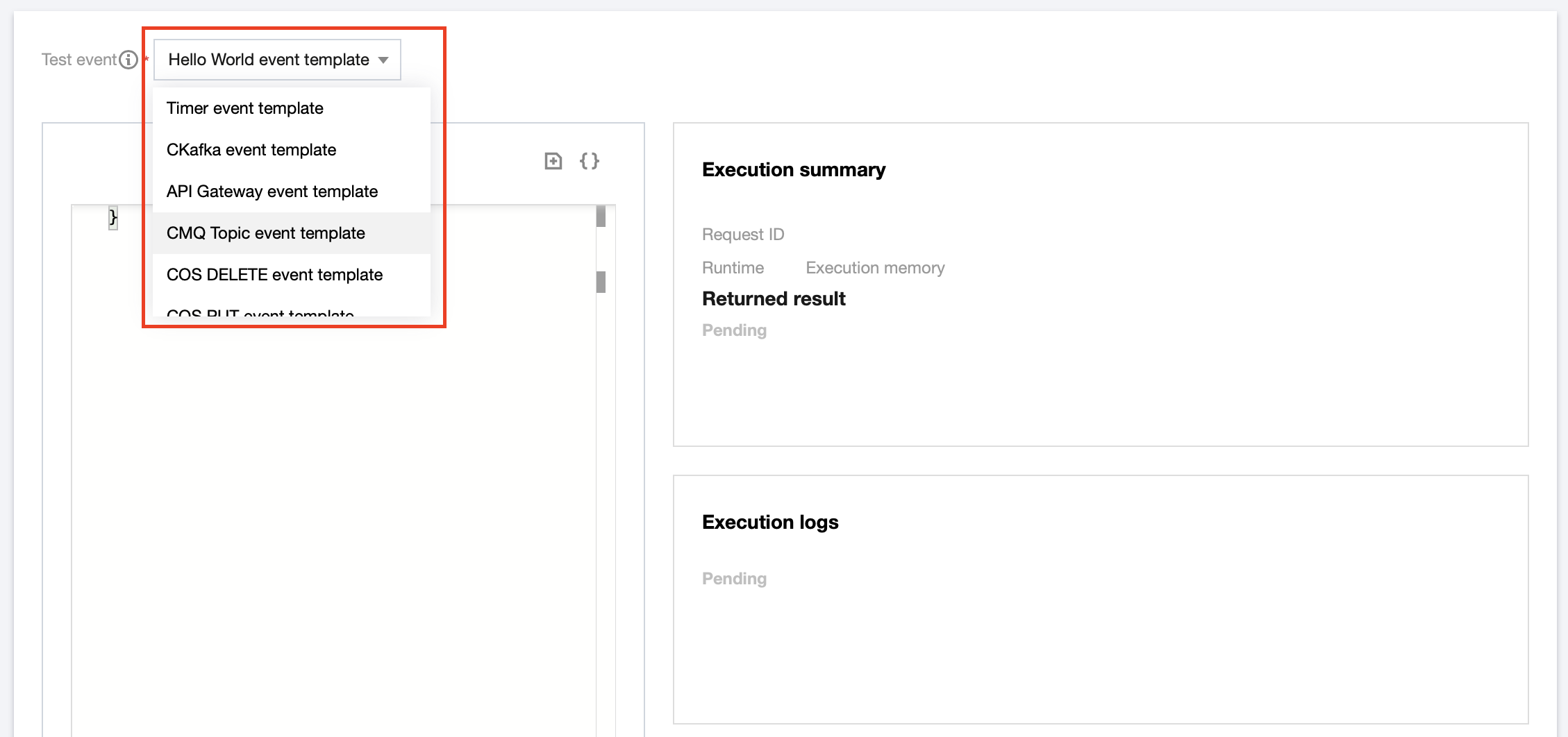Click Pending text under Execution logs
This screenshot has height=737, width=1568.
coord(734,579)
